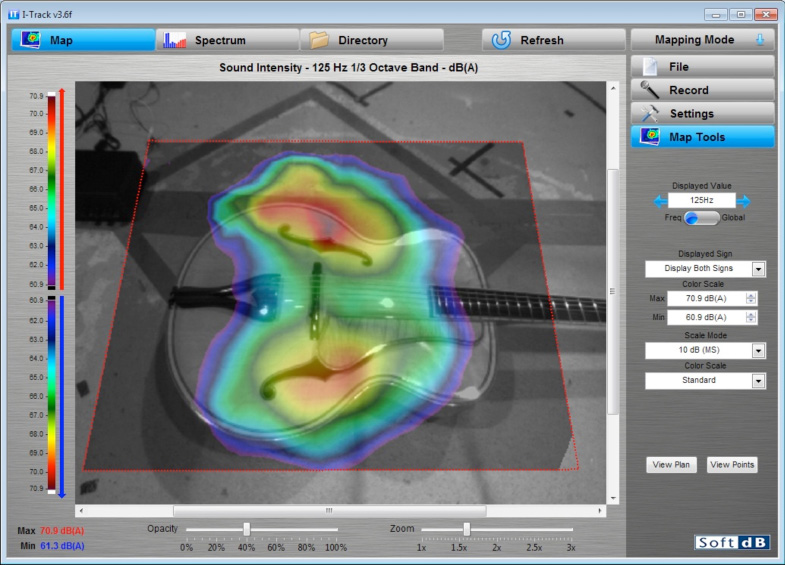The image size is (785, 565).
Task: Click the File document icon
Action: tap(651, 66)
